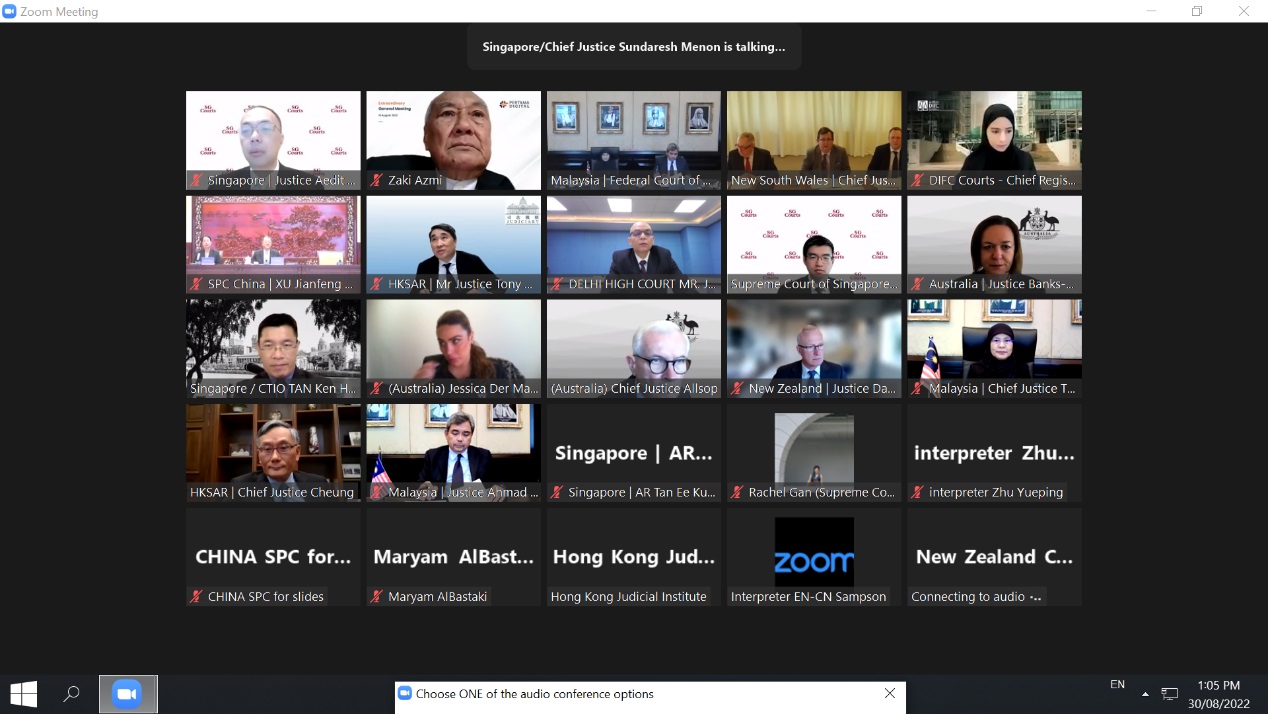Click muted mic icon on Malaysia Justice Ahmad tile
This screenshot has width=1268, height=714.
pyautogui.click(x=377, y=493)
